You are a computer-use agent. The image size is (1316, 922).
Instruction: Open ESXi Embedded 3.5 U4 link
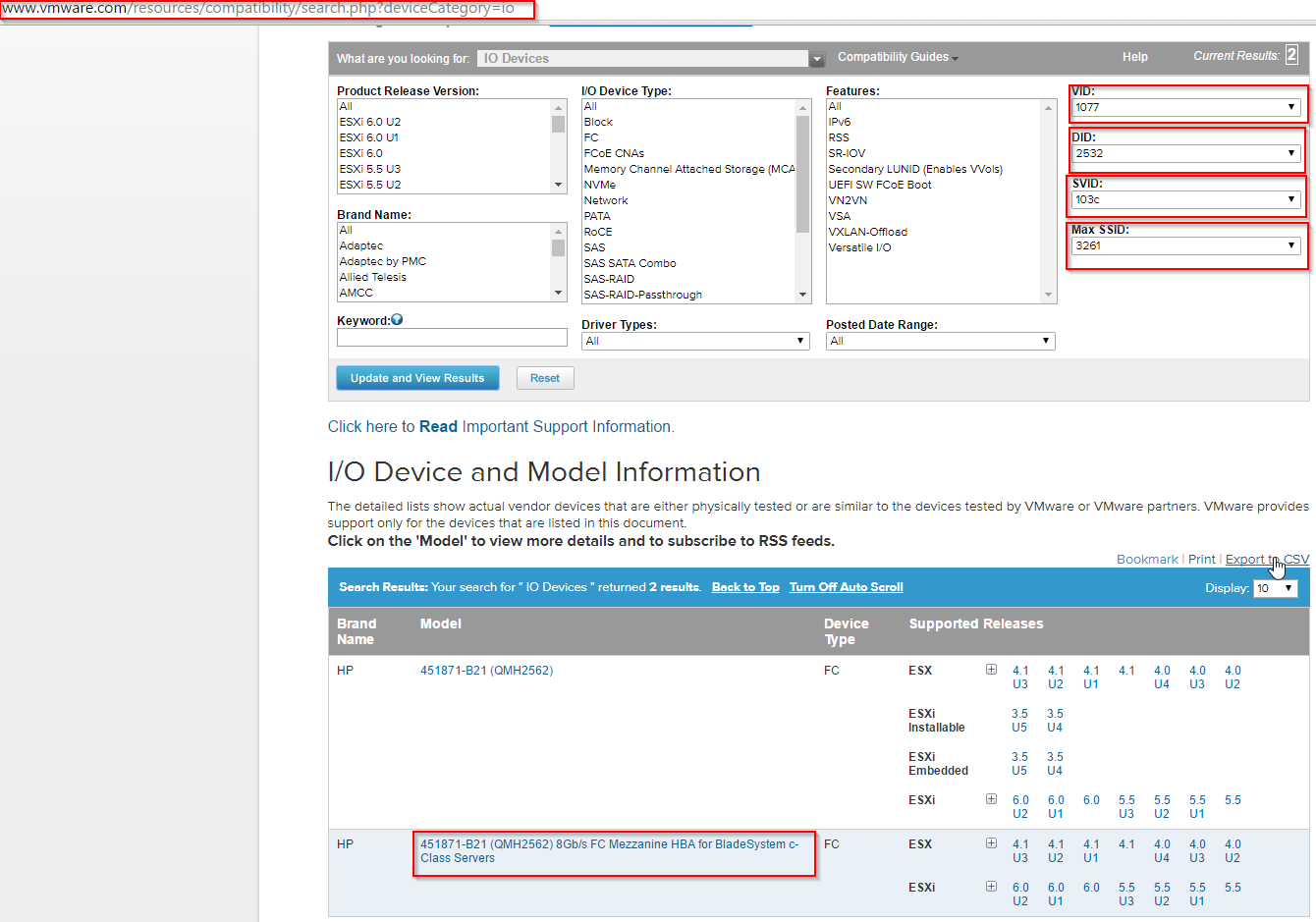tap(1055, 764)
